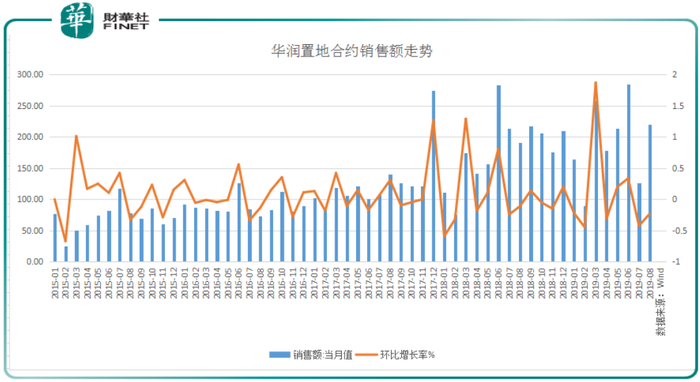Click the right axis label 2
Viewport: 700px width, 382px height.
675,75
